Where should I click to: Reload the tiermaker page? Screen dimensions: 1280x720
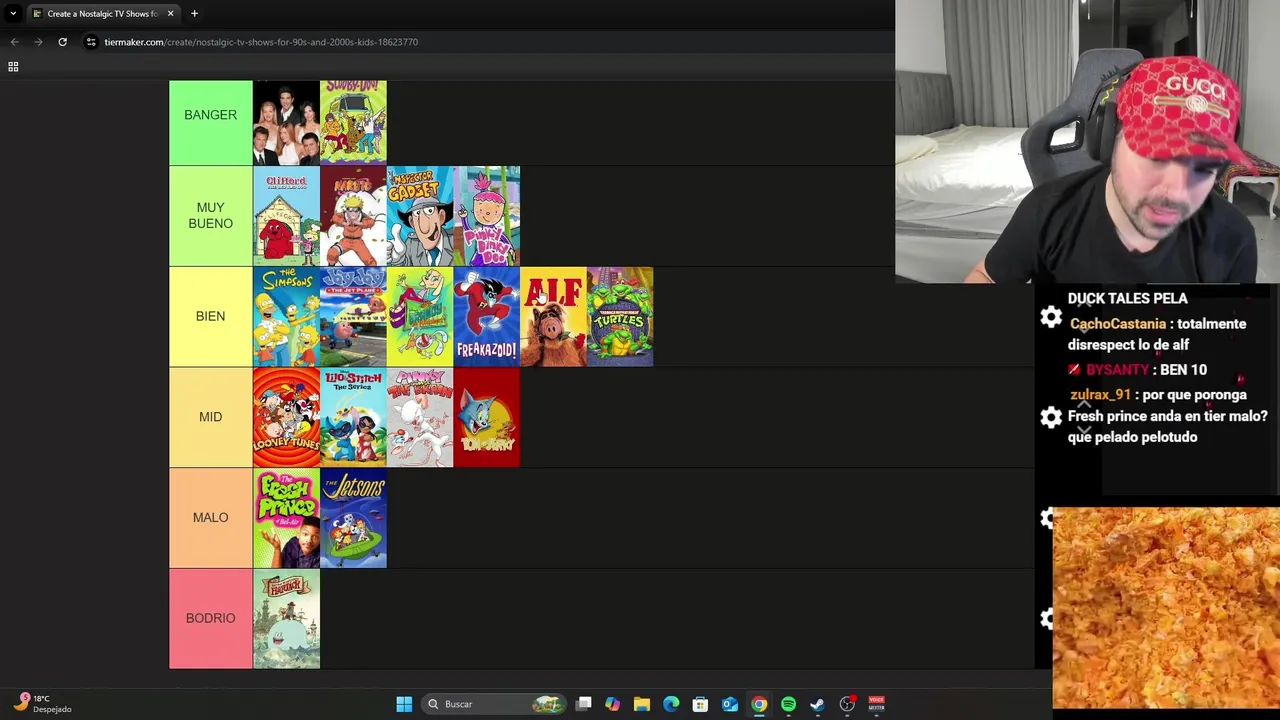click(x=62, y=42)
